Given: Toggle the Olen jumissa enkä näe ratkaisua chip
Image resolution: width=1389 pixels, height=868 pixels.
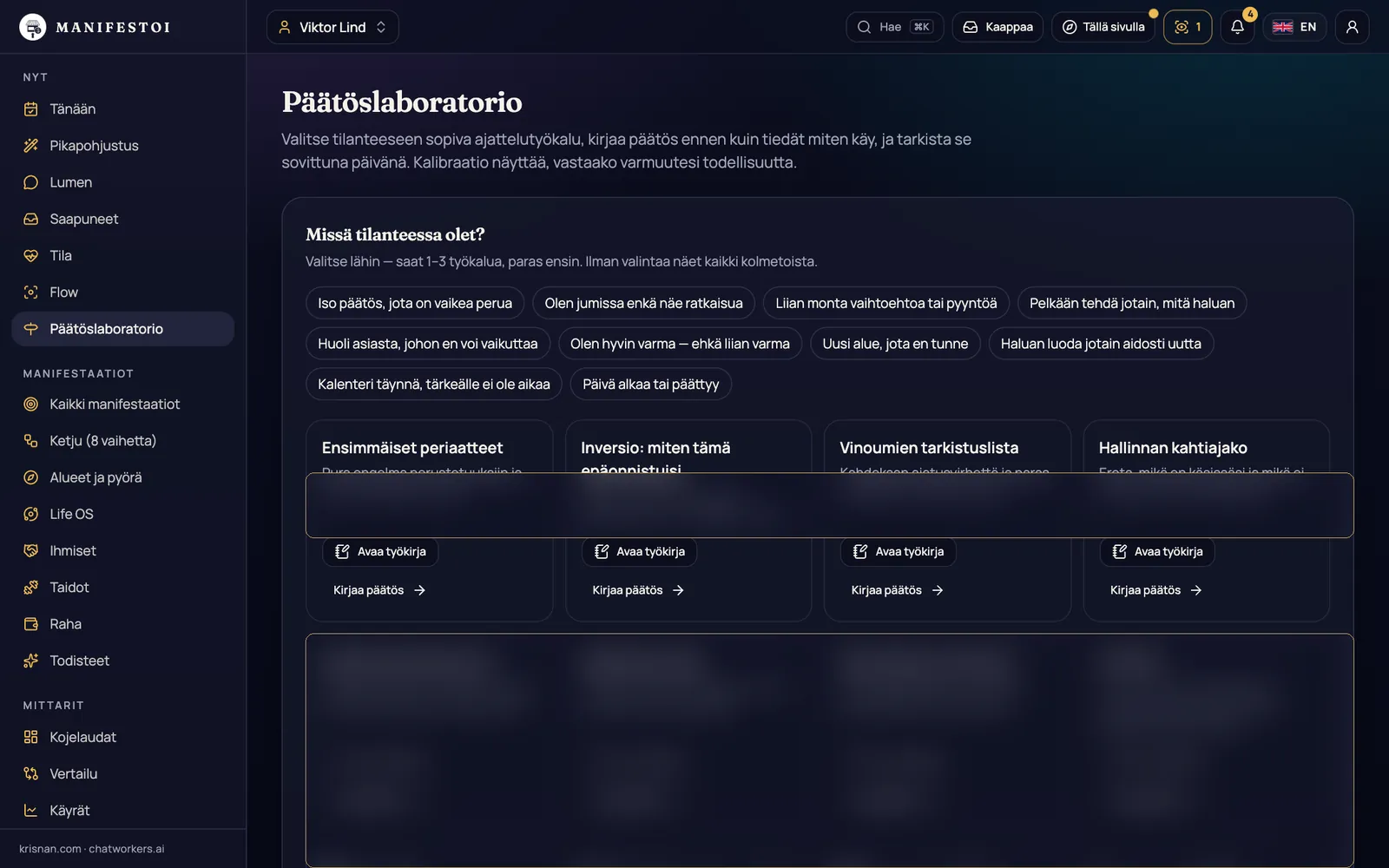Looking at the screenshot, I should pyautogui.click(x=643, y=303).
